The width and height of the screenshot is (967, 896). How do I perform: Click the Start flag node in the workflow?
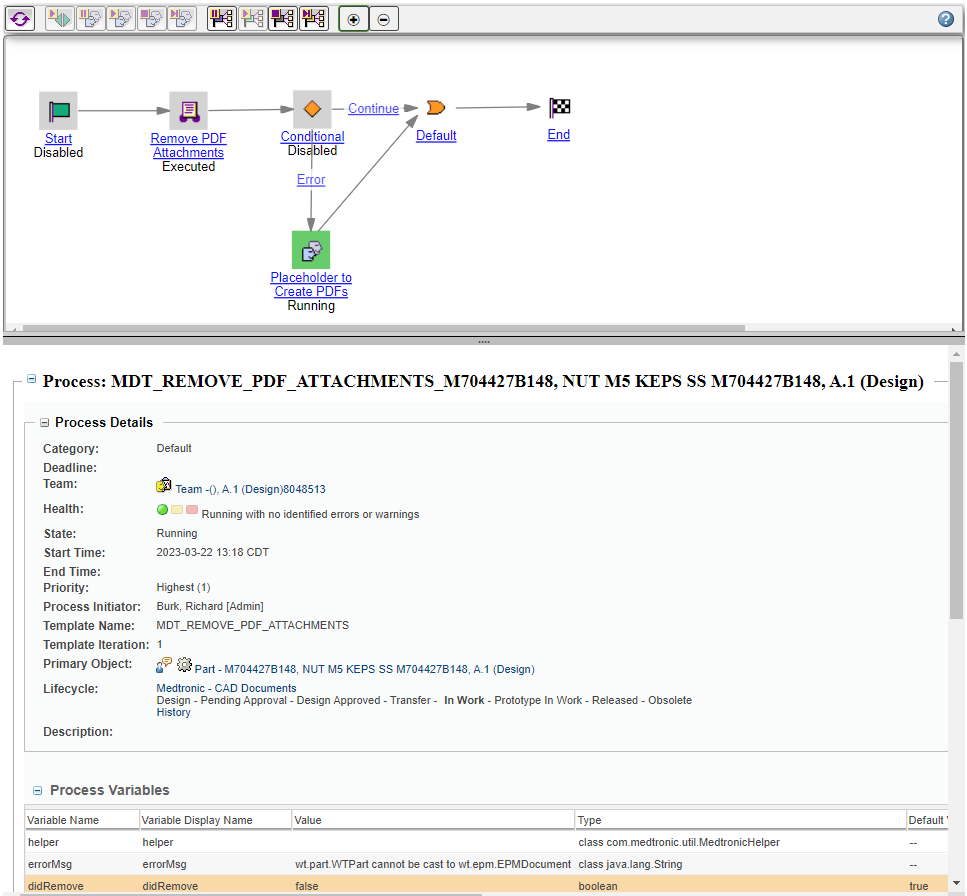[x=58, y=109]
